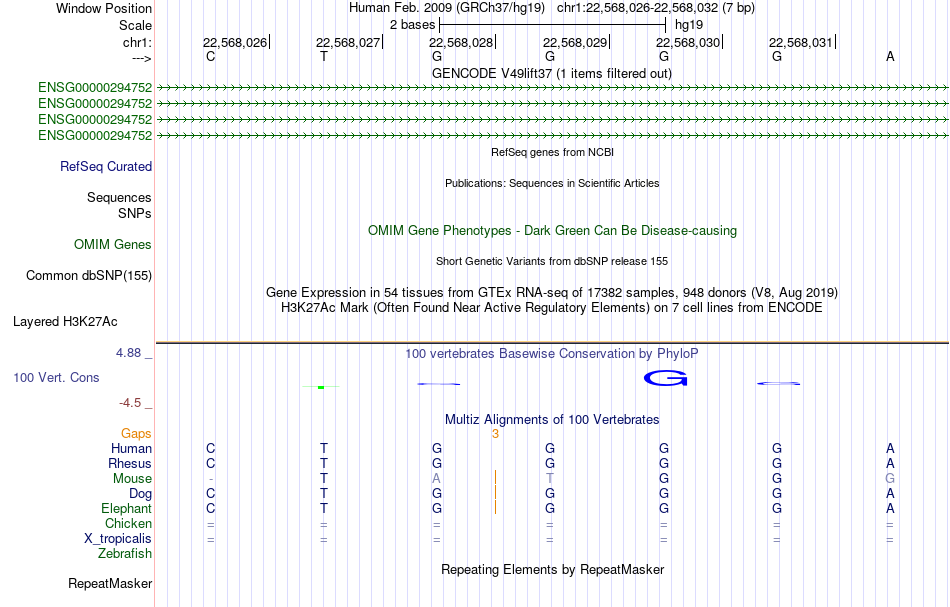Click the GENCODE V49lift37 track title
Screen dimensions: 950x607
click(x=551, y=73)
